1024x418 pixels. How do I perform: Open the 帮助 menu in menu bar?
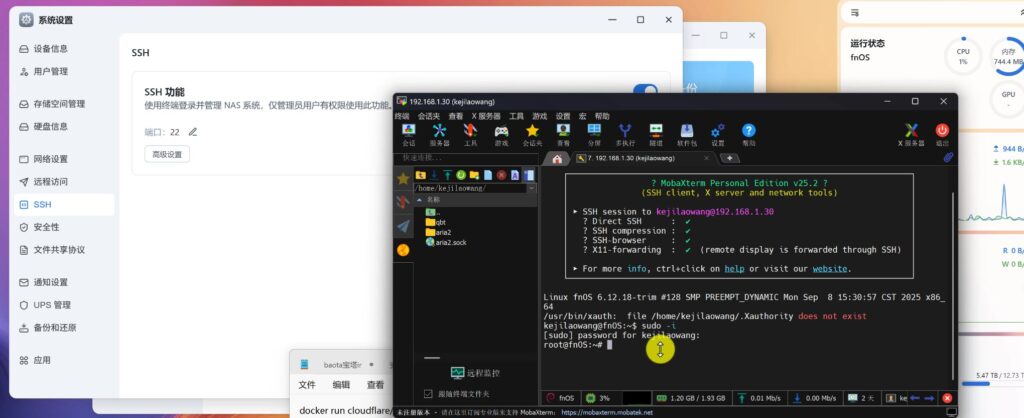[601, 116]
